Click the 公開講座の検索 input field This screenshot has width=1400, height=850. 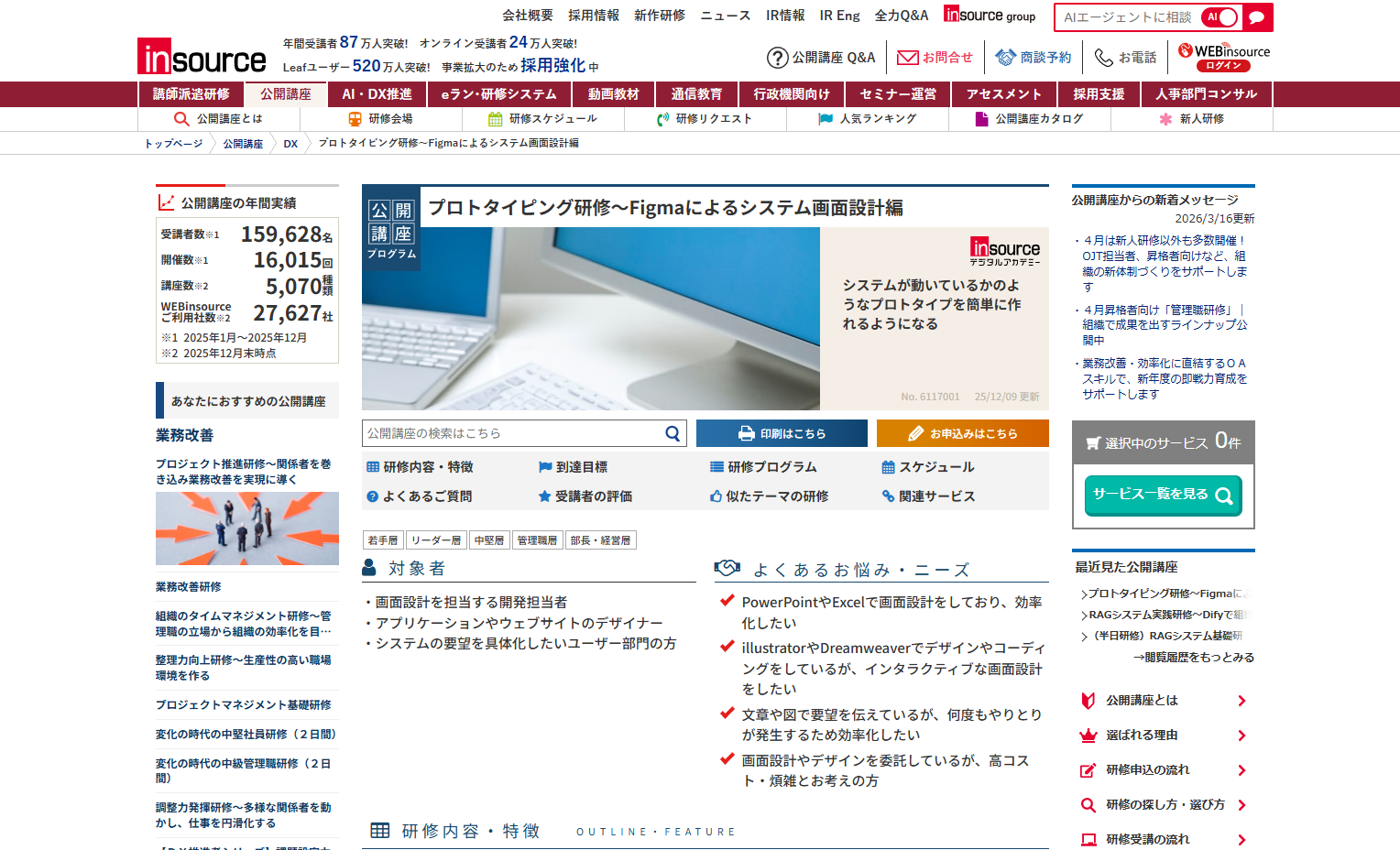pyautogui.click(x=511, y=433)
